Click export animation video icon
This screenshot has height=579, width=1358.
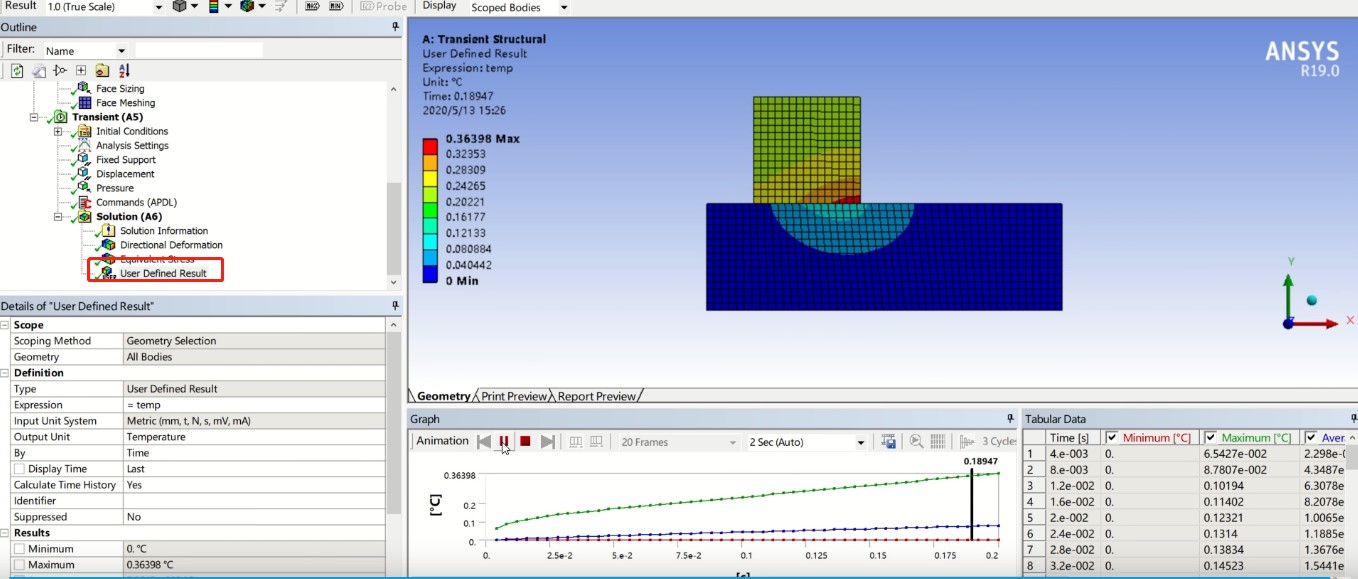coord(888,441)
